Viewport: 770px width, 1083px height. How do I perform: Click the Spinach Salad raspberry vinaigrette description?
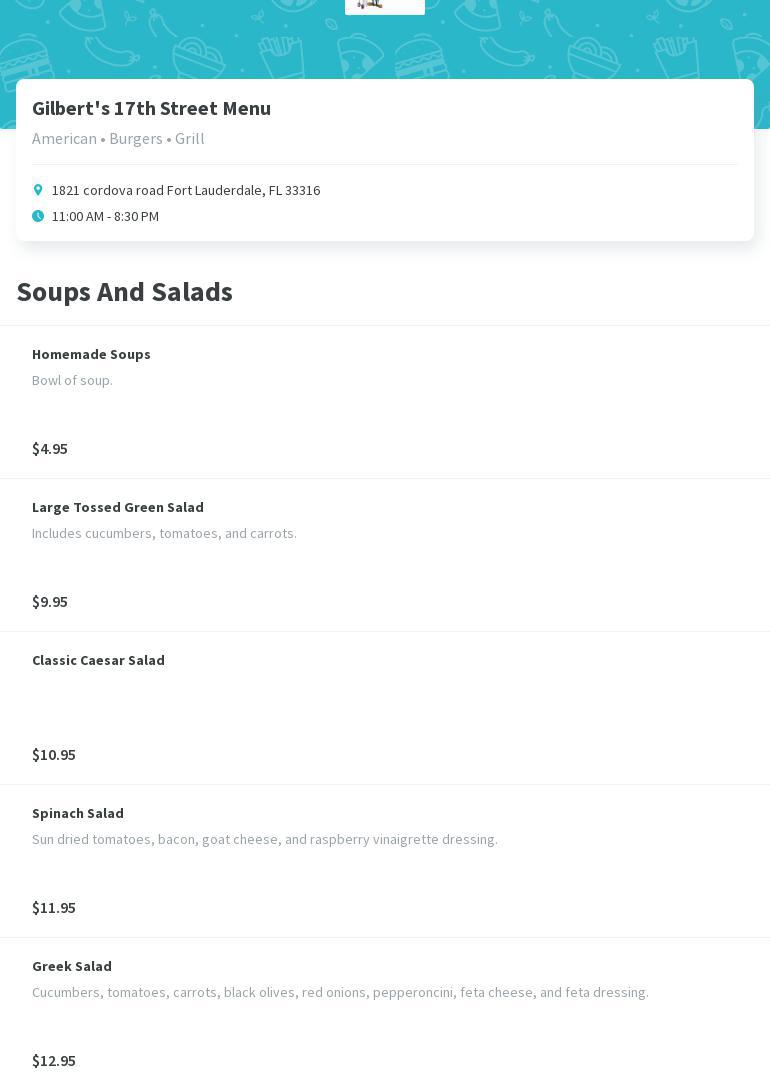click(265, 839)
